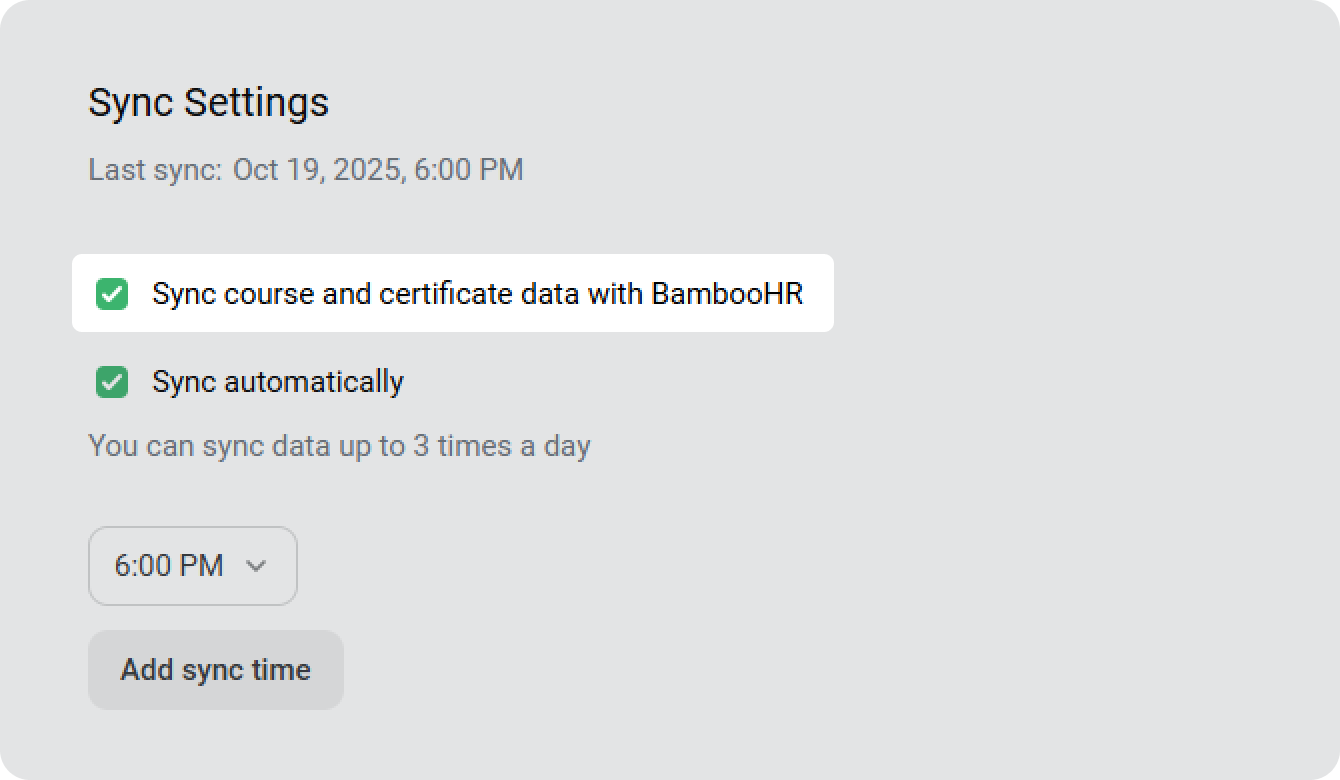This screenshot has width=1340, height=780.
Task: Click the green checkmark icon for BambooHR sync
Action: coord(112,294)
